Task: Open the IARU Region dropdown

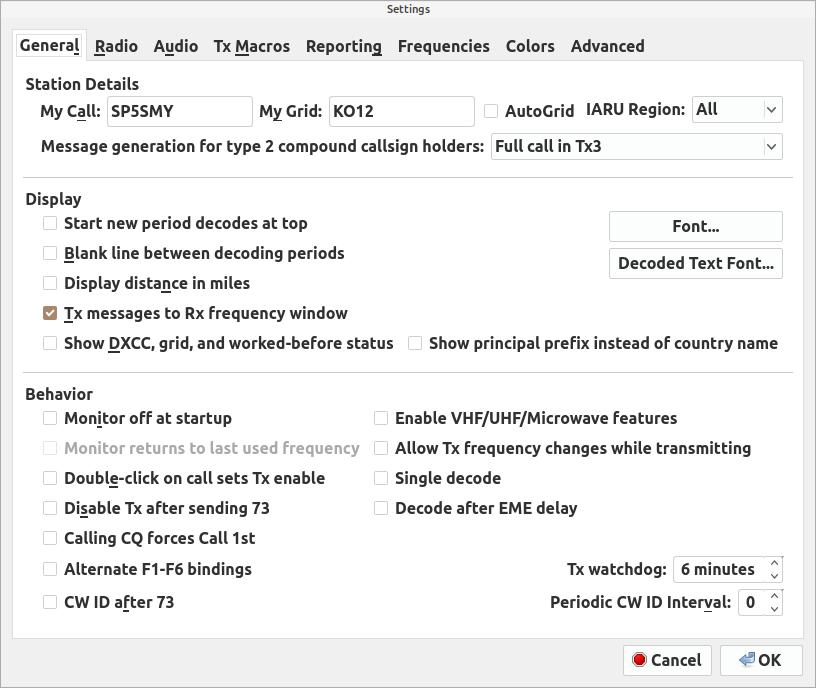Action: click(737, 110)
